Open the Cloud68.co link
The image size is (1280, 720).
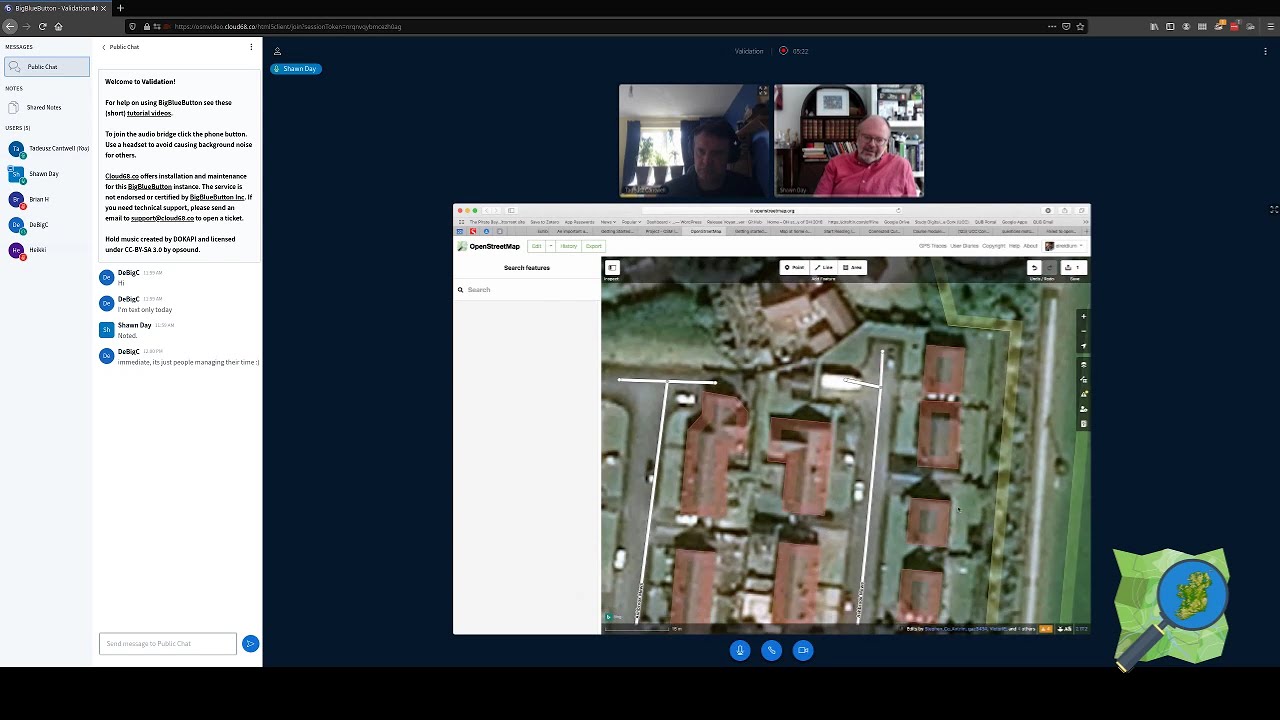tap(122, 176)
